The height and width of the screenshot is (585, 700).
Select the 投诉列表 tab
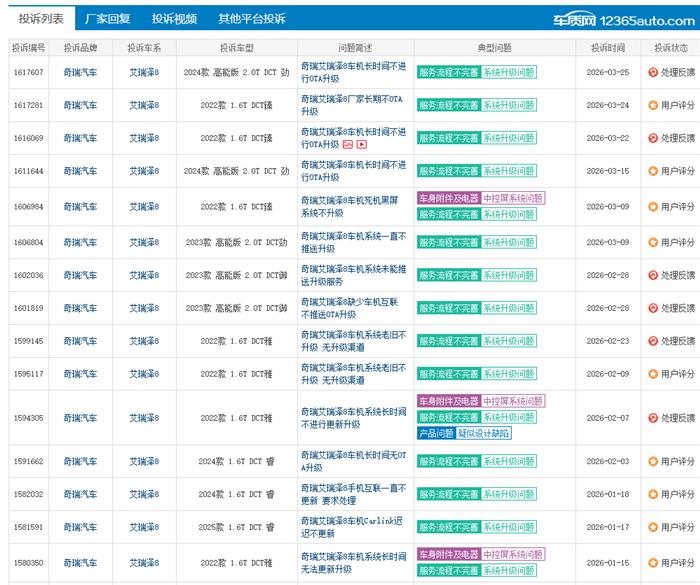(40, 19)
